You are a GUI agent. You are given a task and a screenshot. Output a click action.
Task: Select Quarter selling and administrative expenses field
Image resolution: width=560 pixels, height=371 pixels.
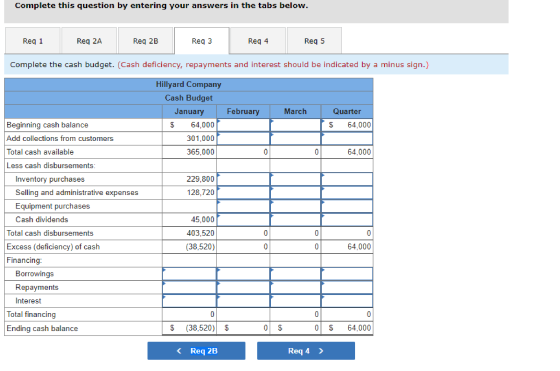(347, 192)
